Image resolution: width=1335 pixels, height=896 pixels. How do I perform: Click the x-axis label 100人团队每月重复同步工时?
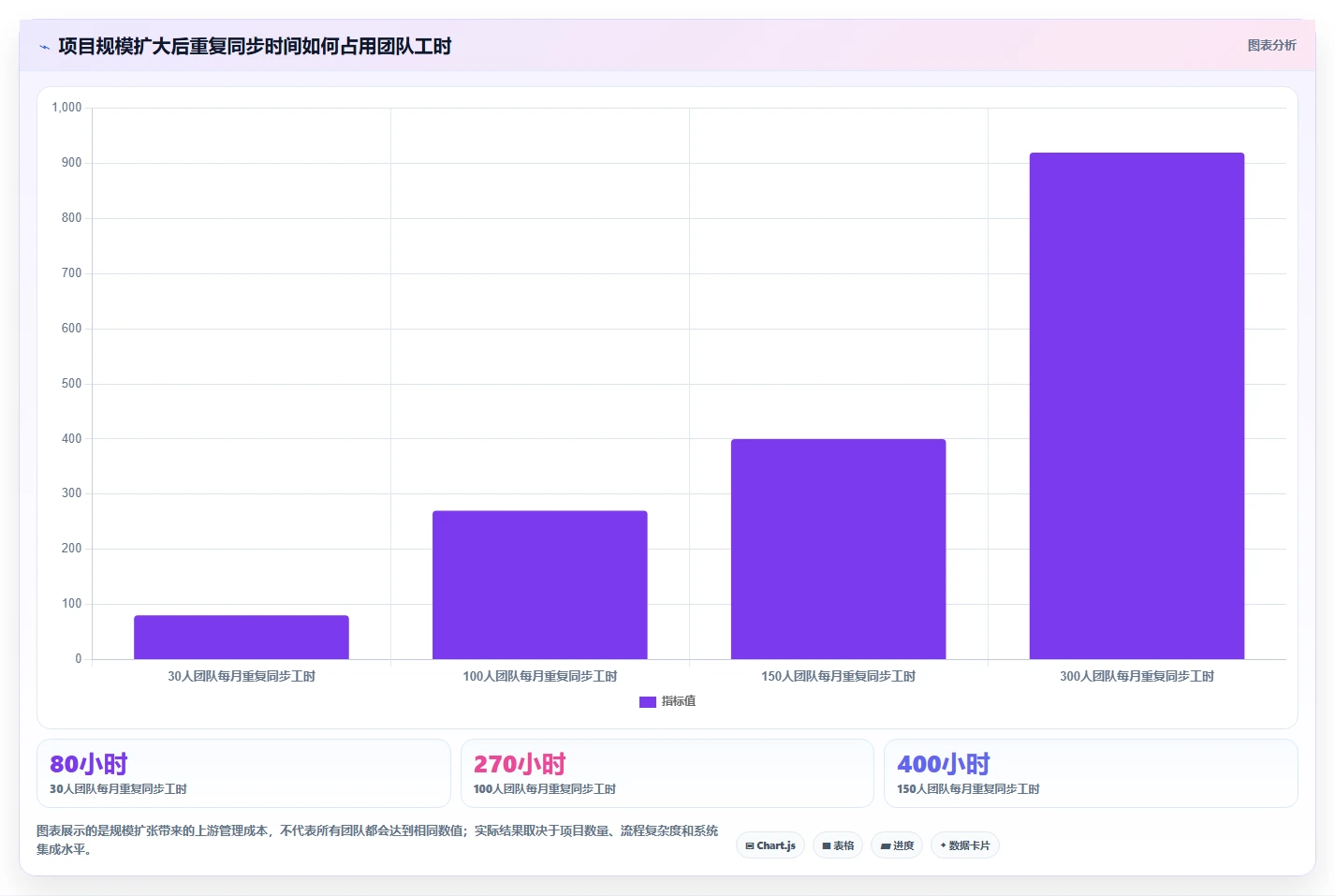540,676
